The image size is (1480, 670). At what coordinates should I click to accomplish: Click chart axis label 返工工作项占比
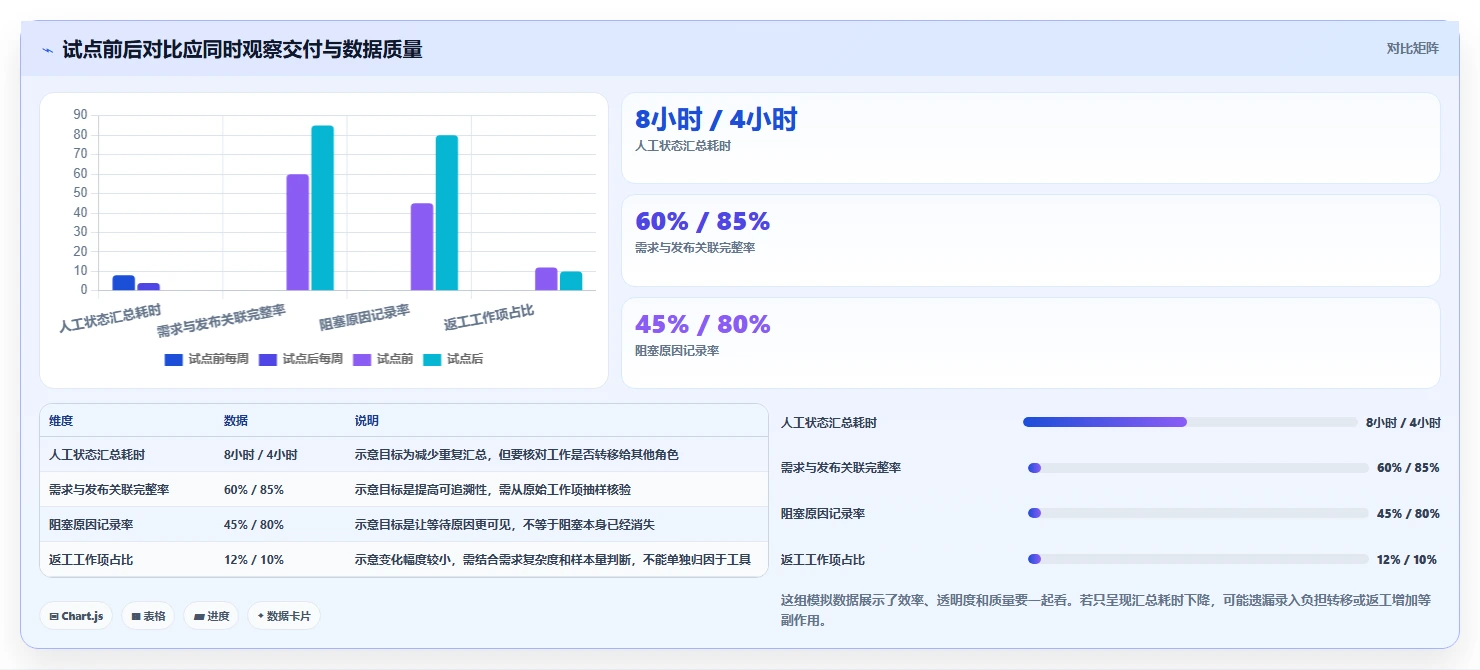489,319
